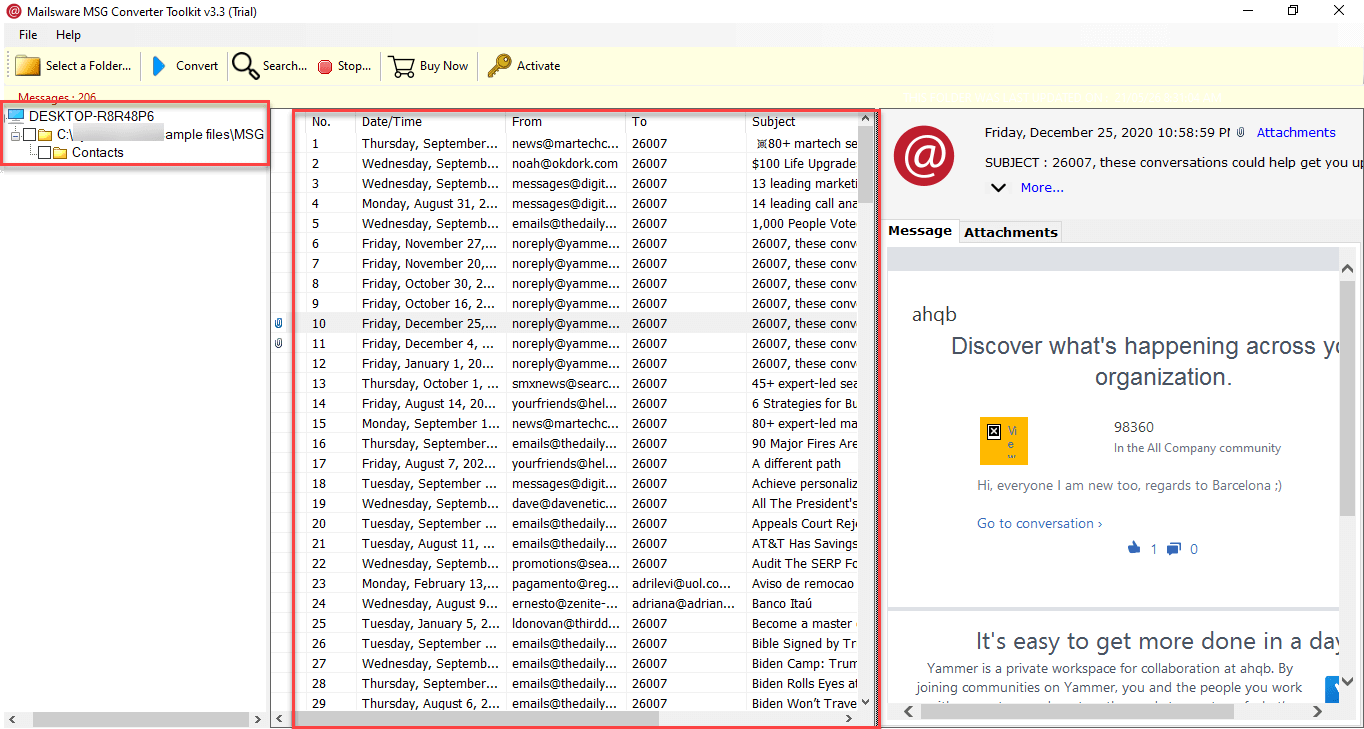
Task: Click the Buy Now button label
Action: pyautogui.click(x=444, y=66)
